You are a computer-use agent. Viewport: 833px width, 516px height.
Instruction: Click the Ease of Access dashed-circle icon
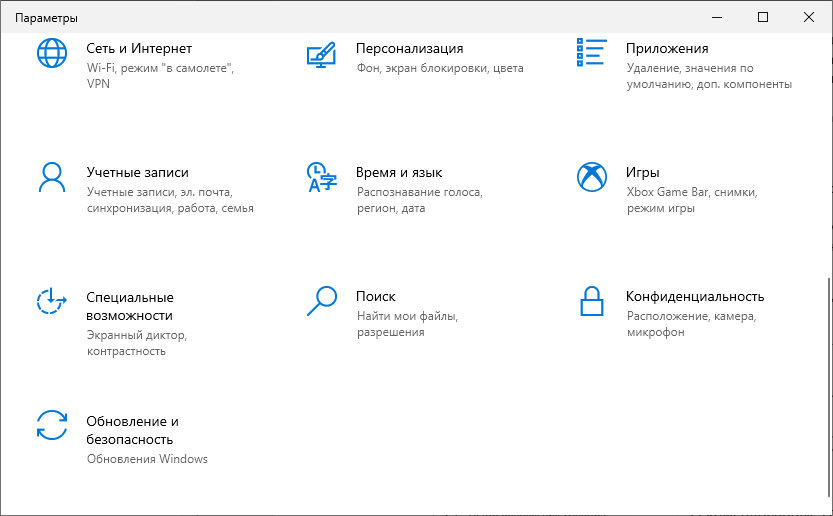(x=52, y=301)
